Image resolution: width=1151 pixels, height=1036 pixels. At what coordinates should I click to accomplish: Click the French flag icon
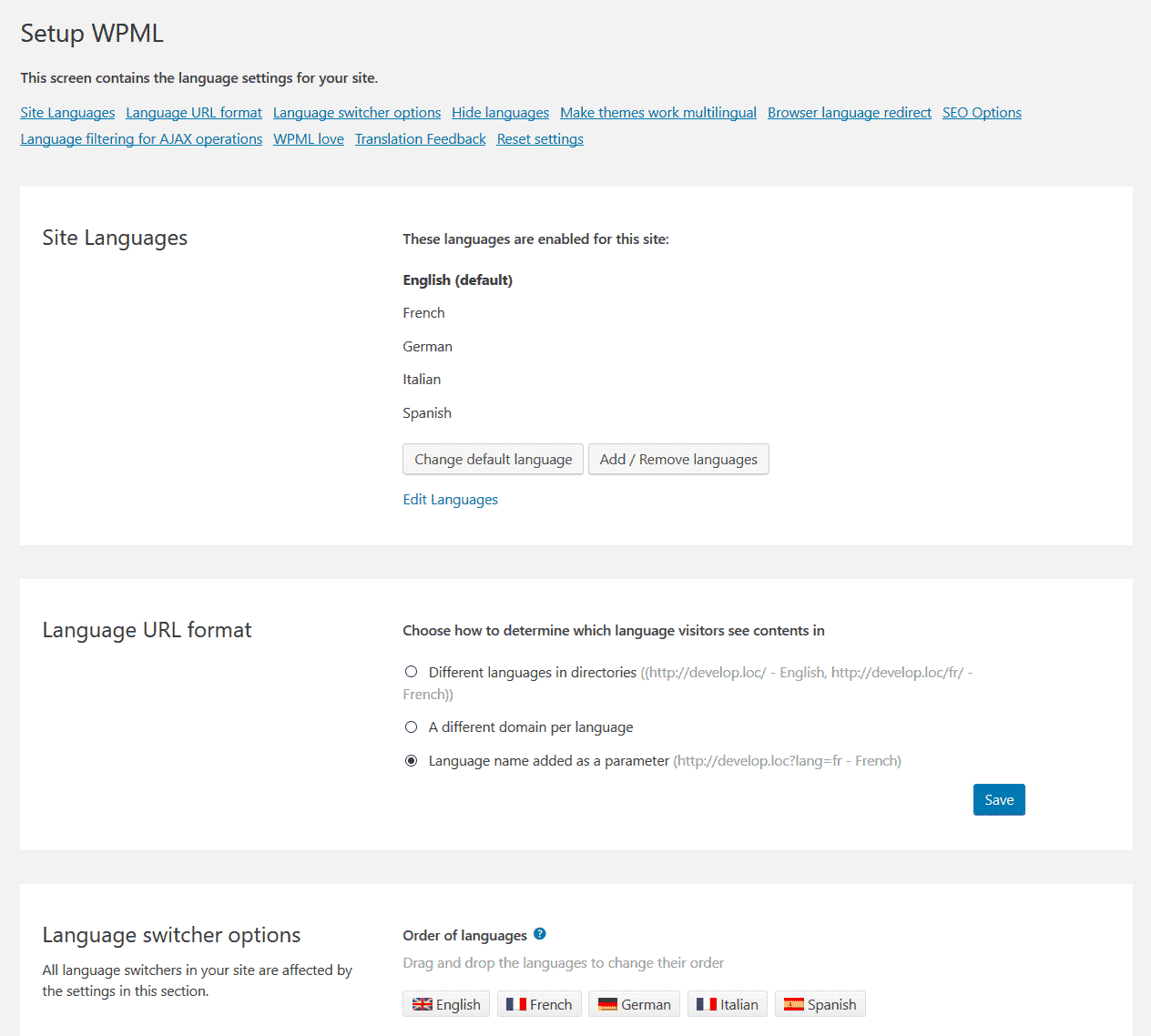pyautogui.click(x=516, y=1004)
